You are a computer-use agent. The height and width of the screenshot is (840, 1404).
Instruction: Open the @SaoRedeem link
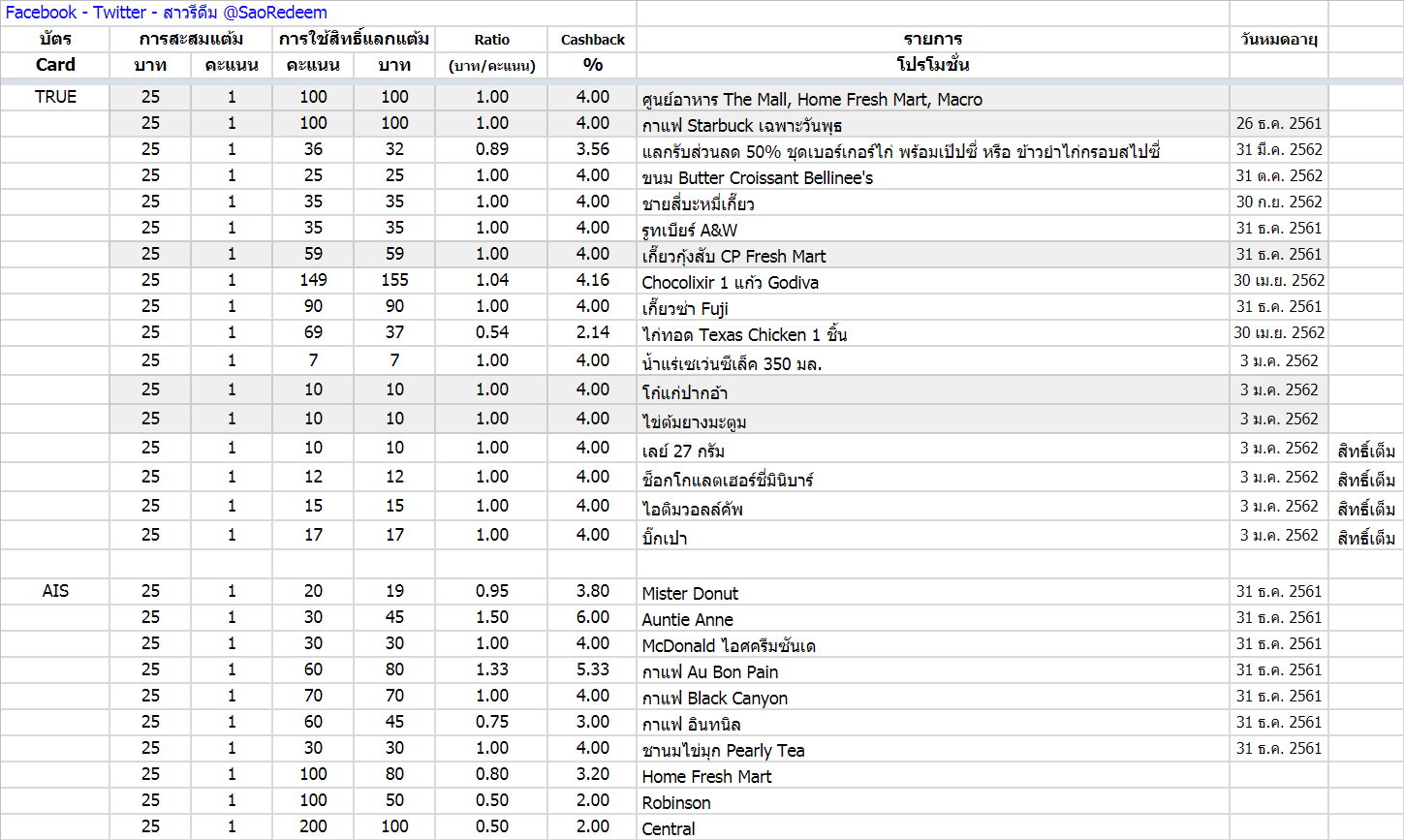[275, 13]
